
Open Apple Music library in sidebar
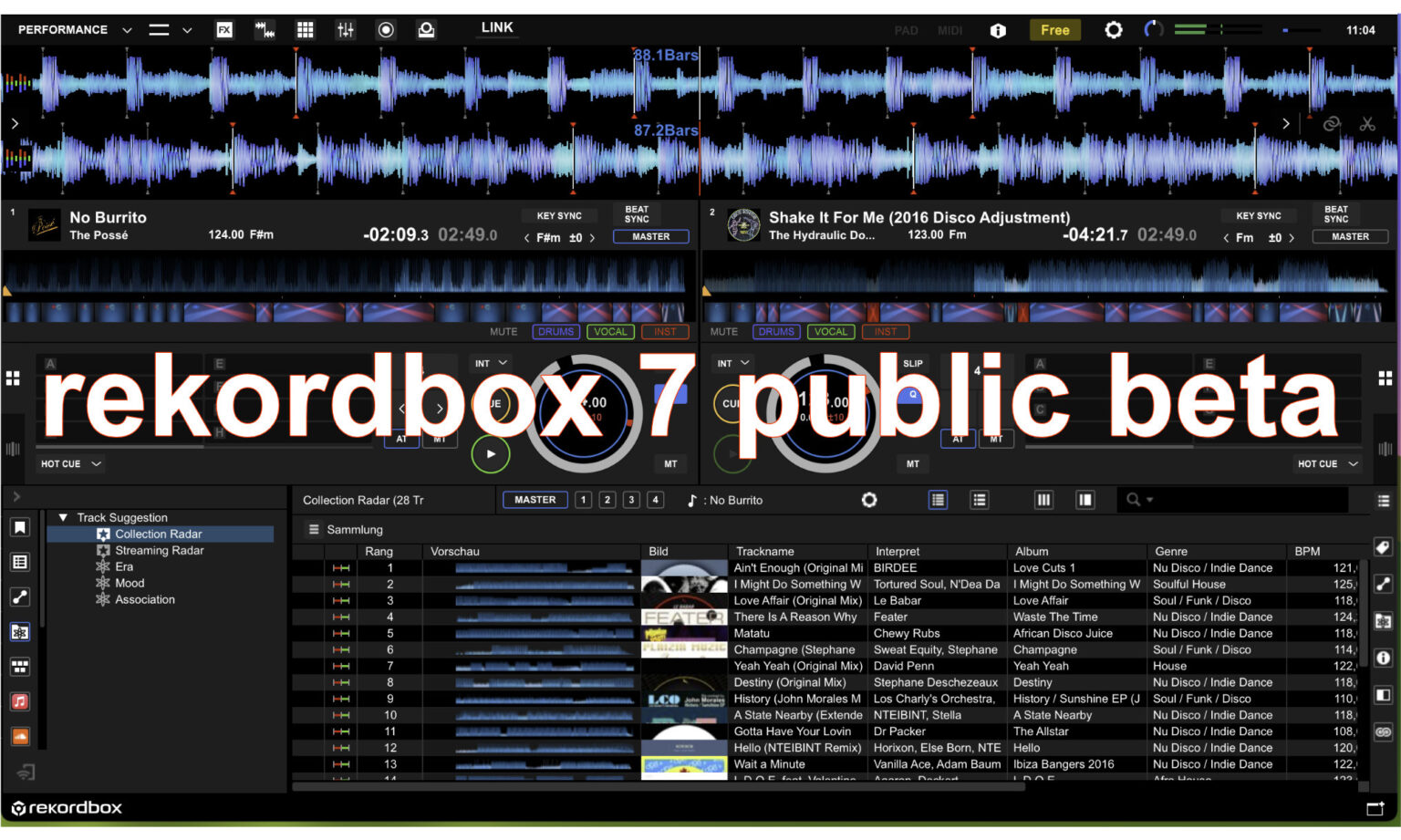click(x=20, y=701)
